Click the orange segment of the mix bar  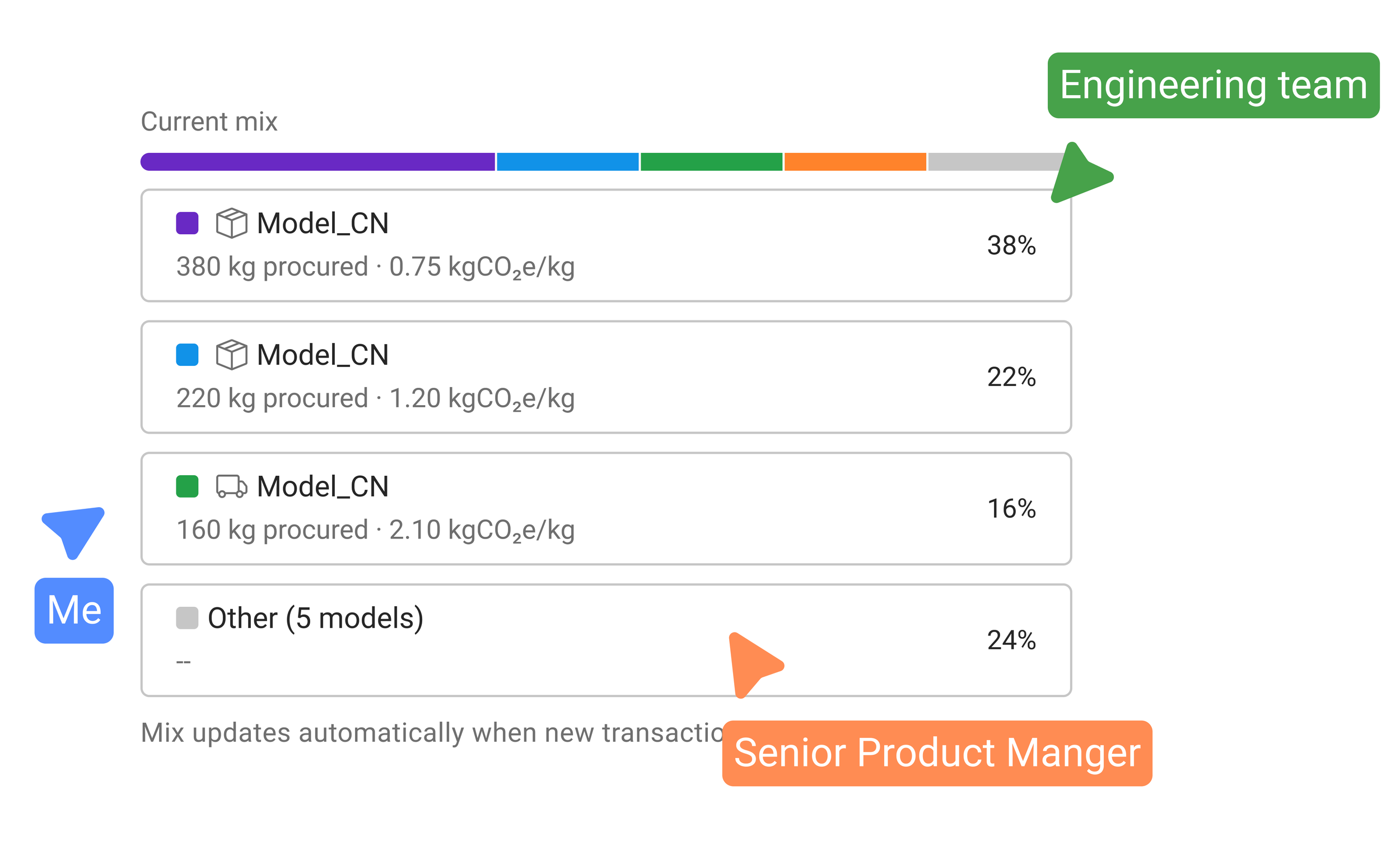(x=855, y=161)
